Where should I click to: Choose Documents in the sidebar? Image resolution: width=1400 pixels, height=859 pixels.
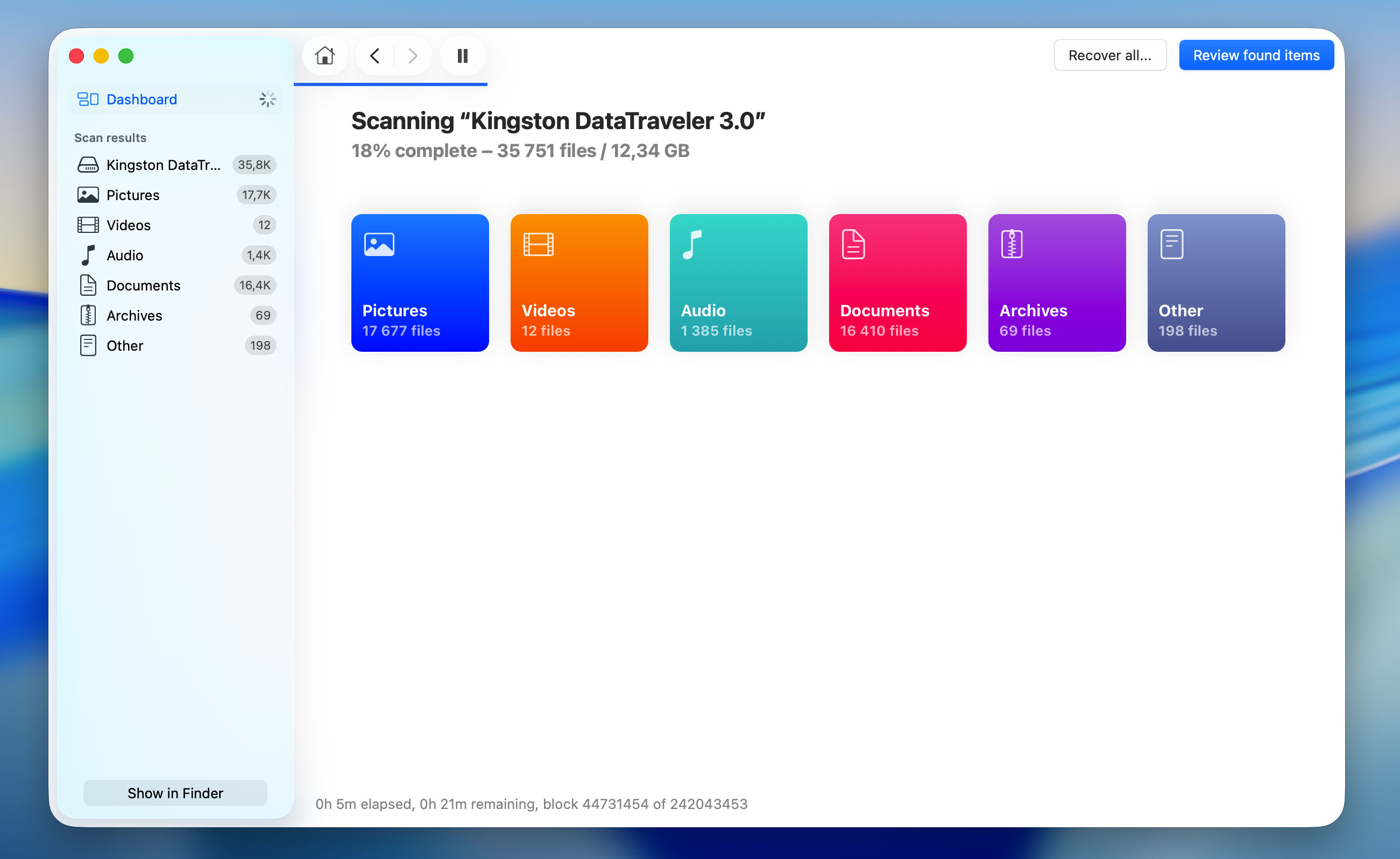(175, 285)
